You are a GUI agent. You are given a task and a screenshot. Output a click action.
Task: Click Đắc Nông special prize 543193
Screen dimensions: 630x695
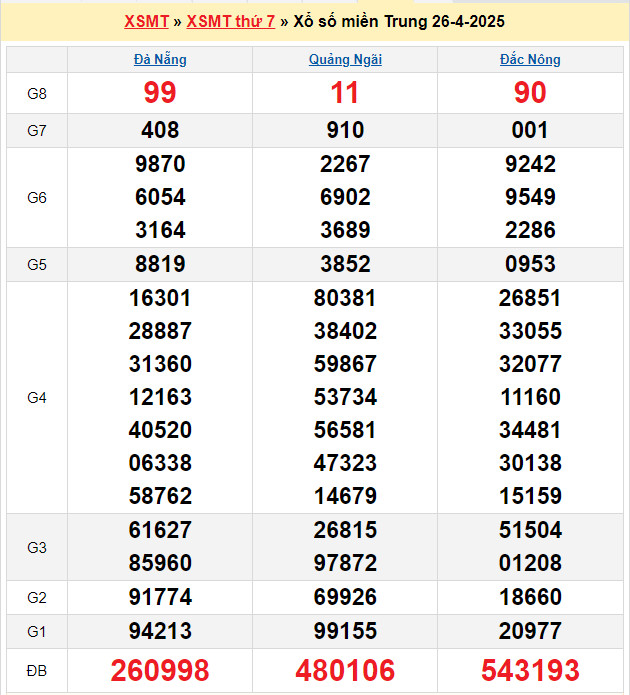(x=530, y=670)
